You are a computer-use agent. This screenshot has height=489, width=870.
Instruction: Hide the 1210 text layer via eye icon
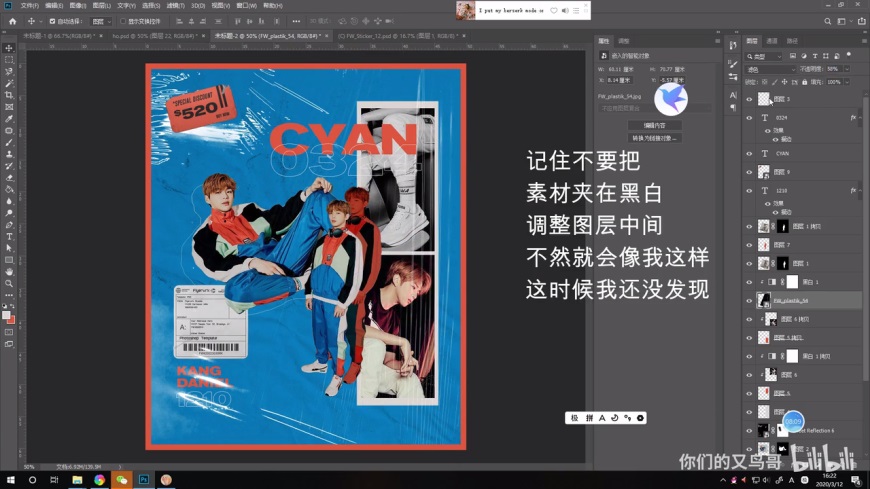coord(749,190)
